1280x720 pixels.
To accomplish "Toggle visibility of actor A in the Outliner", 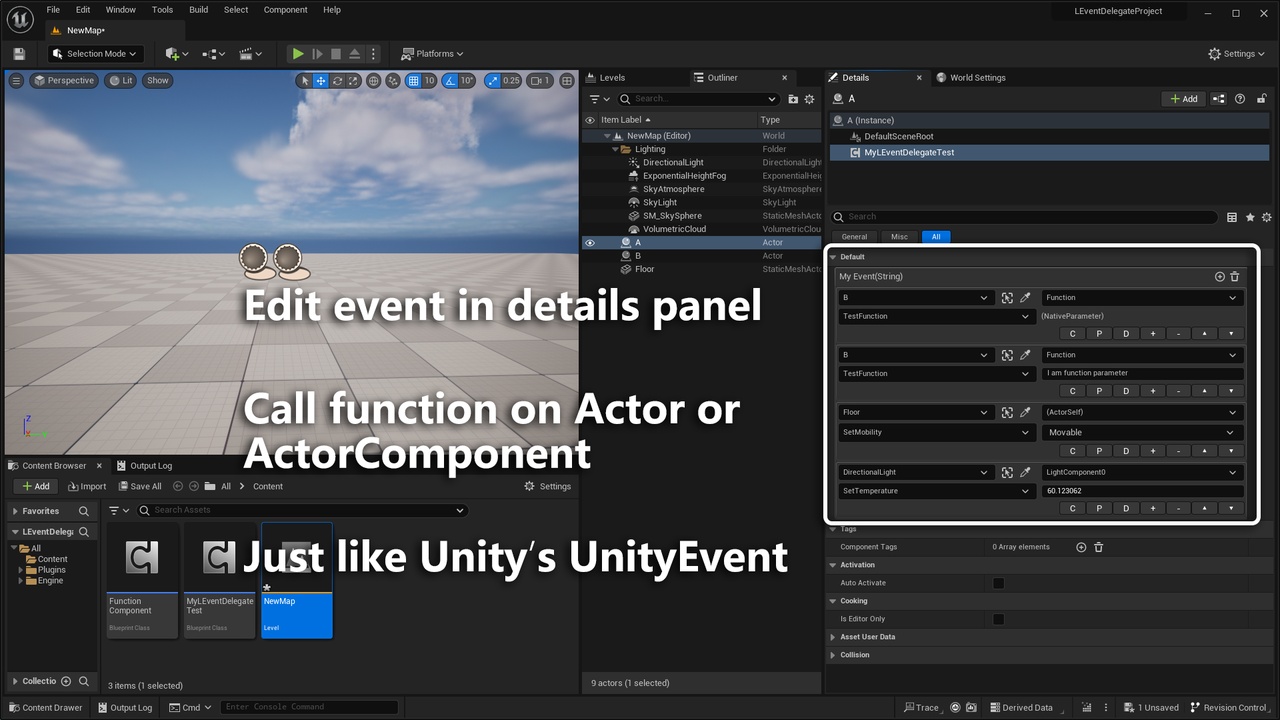I will click(x=590, y=243).
